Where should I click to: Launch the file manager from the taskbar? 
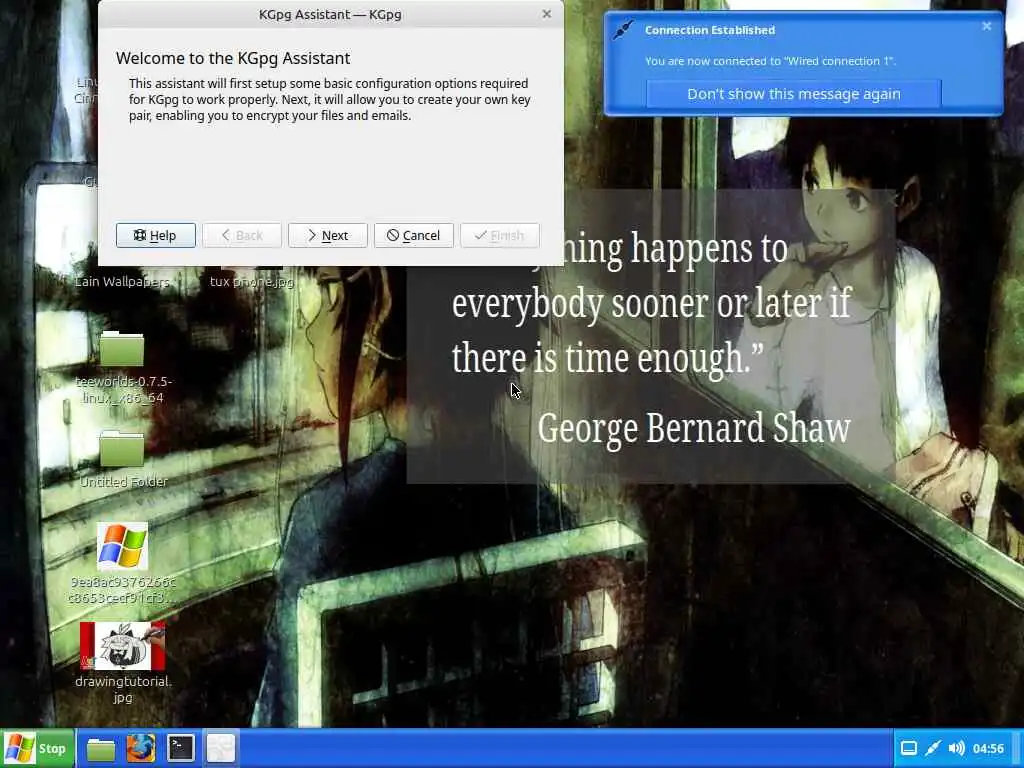click(x=101, y=748)
